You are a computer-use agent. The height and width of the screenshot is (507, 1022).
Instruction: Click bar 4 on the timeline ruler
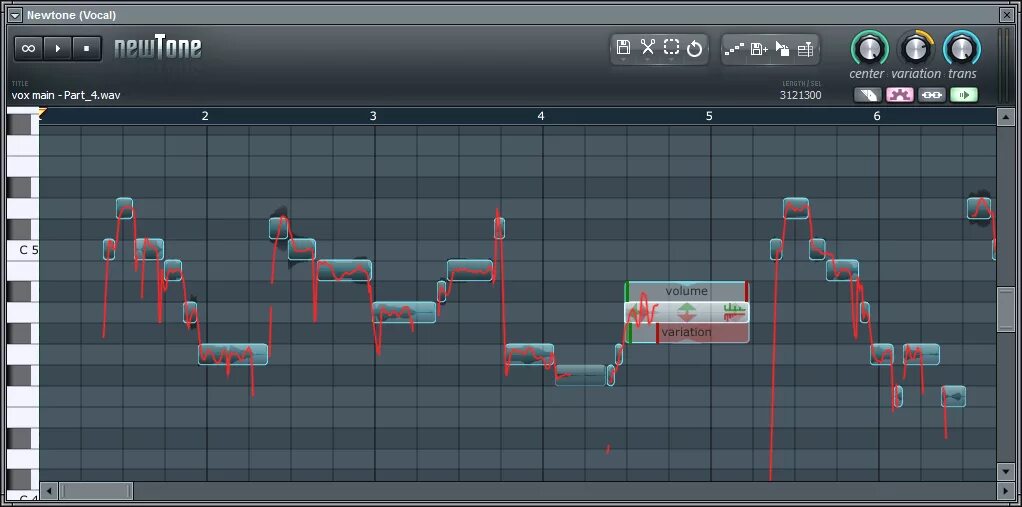pyautogui.click(x=540, y=116)
